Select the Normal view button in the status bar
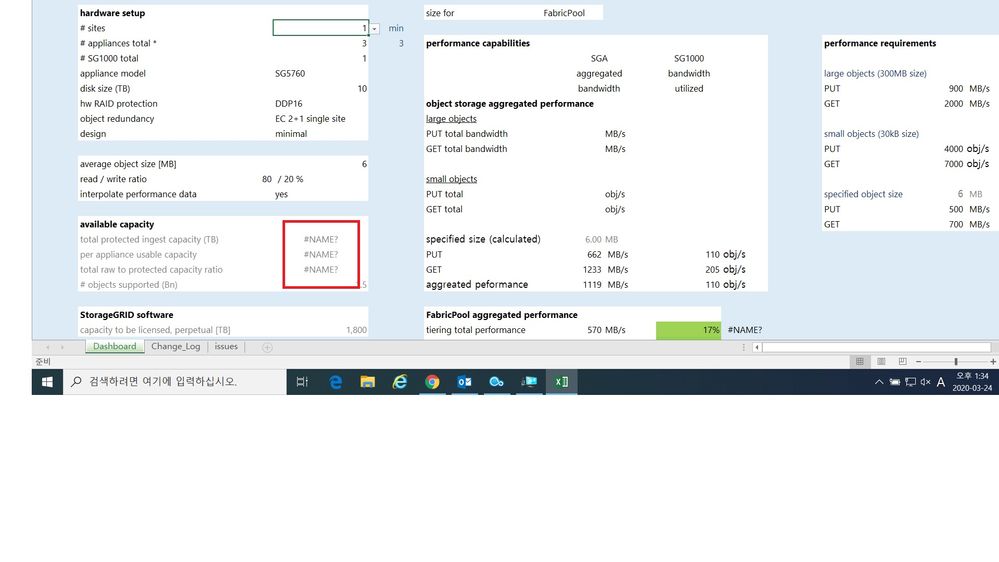 [859, 361]
